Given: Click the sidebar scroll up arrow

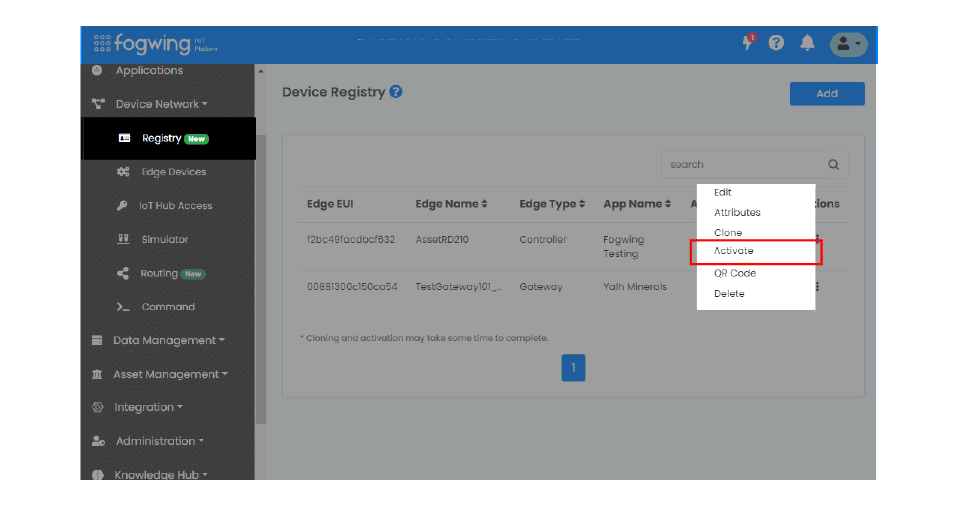Looking at the screenshot, I should [261, 72].
